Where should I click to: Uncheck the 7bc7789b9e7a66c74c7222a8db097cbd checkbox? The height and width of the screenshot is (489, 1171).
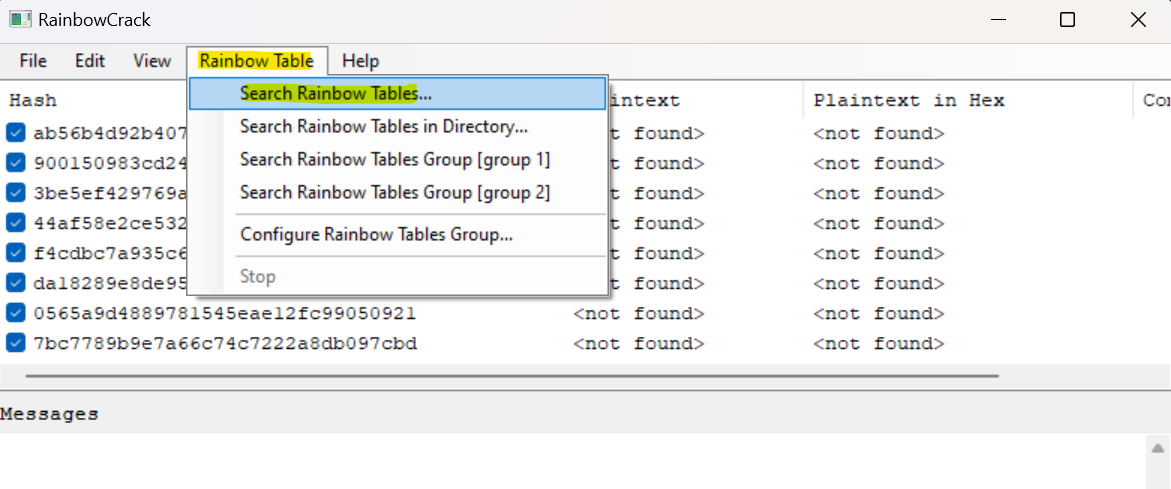(x=16, y=343)
